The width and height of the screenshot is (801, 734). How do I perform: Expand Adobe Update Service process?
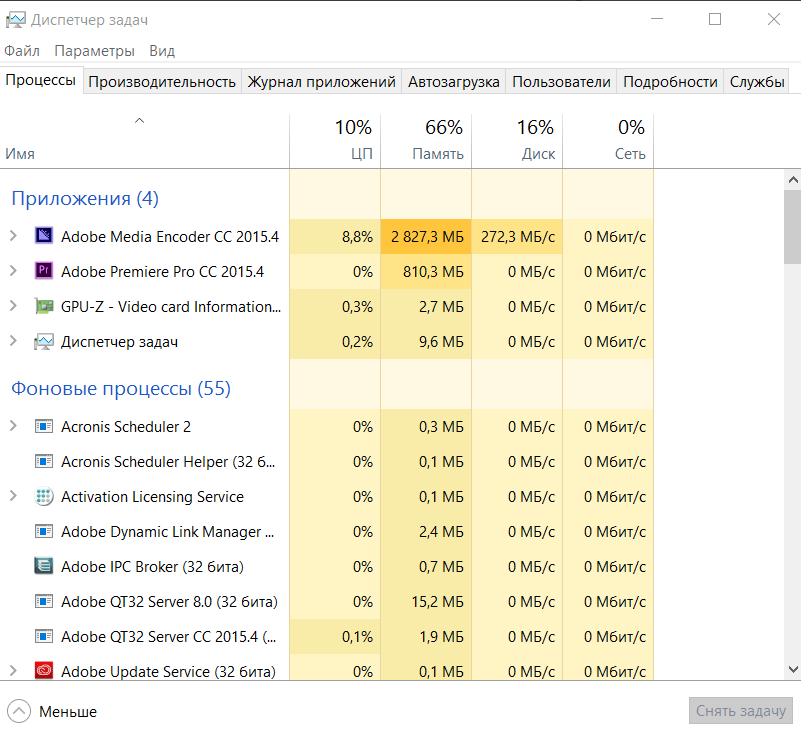13,671
